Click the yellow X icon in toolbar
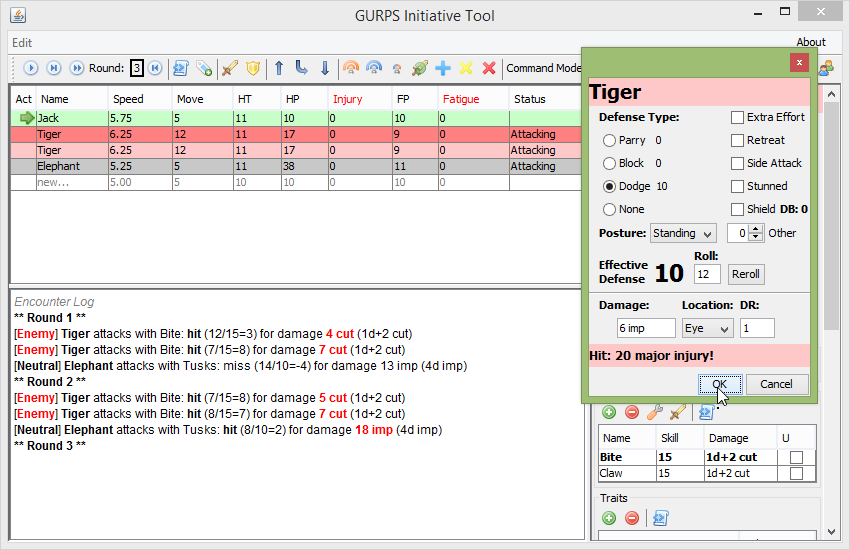The image size is (850, 550). point(466,68)
